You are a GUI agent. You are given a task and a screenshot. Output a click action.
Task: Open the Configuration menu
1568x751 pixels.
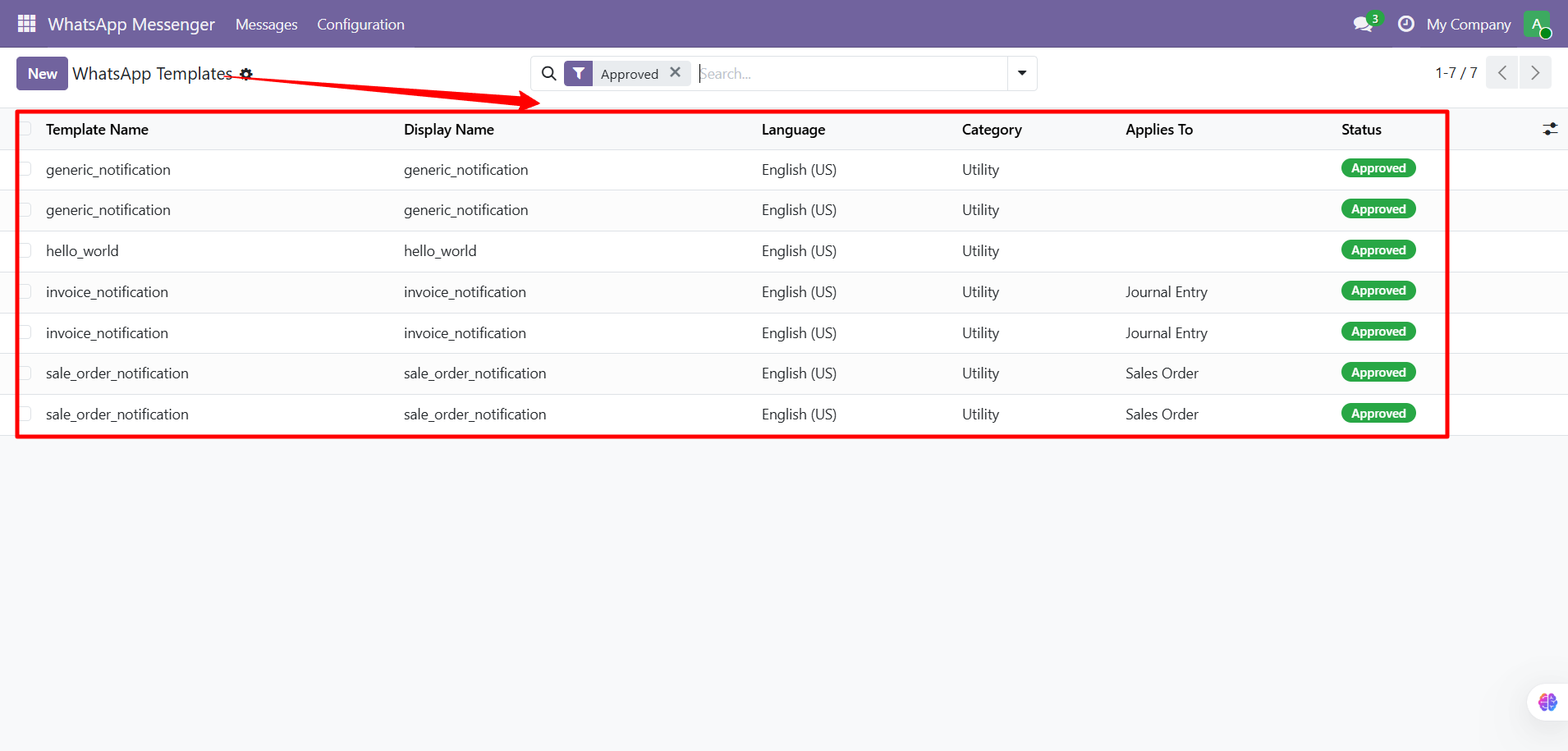[360, 25]
